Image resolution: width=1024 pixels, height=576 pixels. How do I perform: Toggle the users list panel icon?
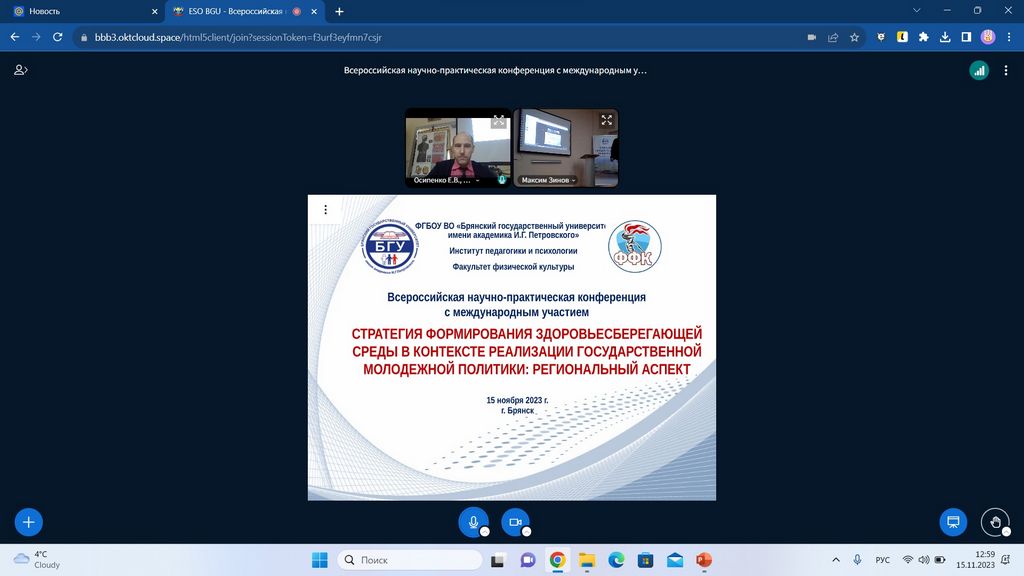click(x=20, y=70)
